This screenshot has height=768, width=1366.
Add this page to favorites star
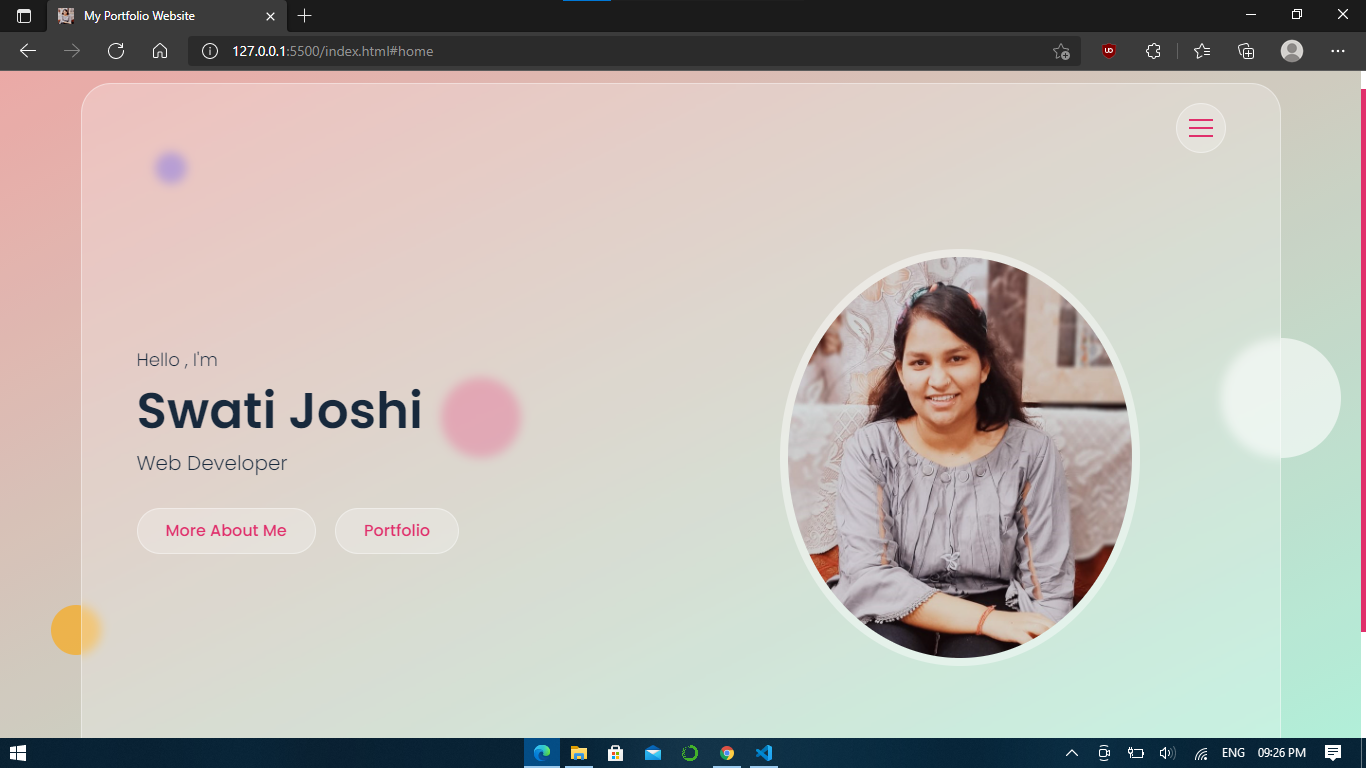pyautogui.click(x=1061, y=51)
